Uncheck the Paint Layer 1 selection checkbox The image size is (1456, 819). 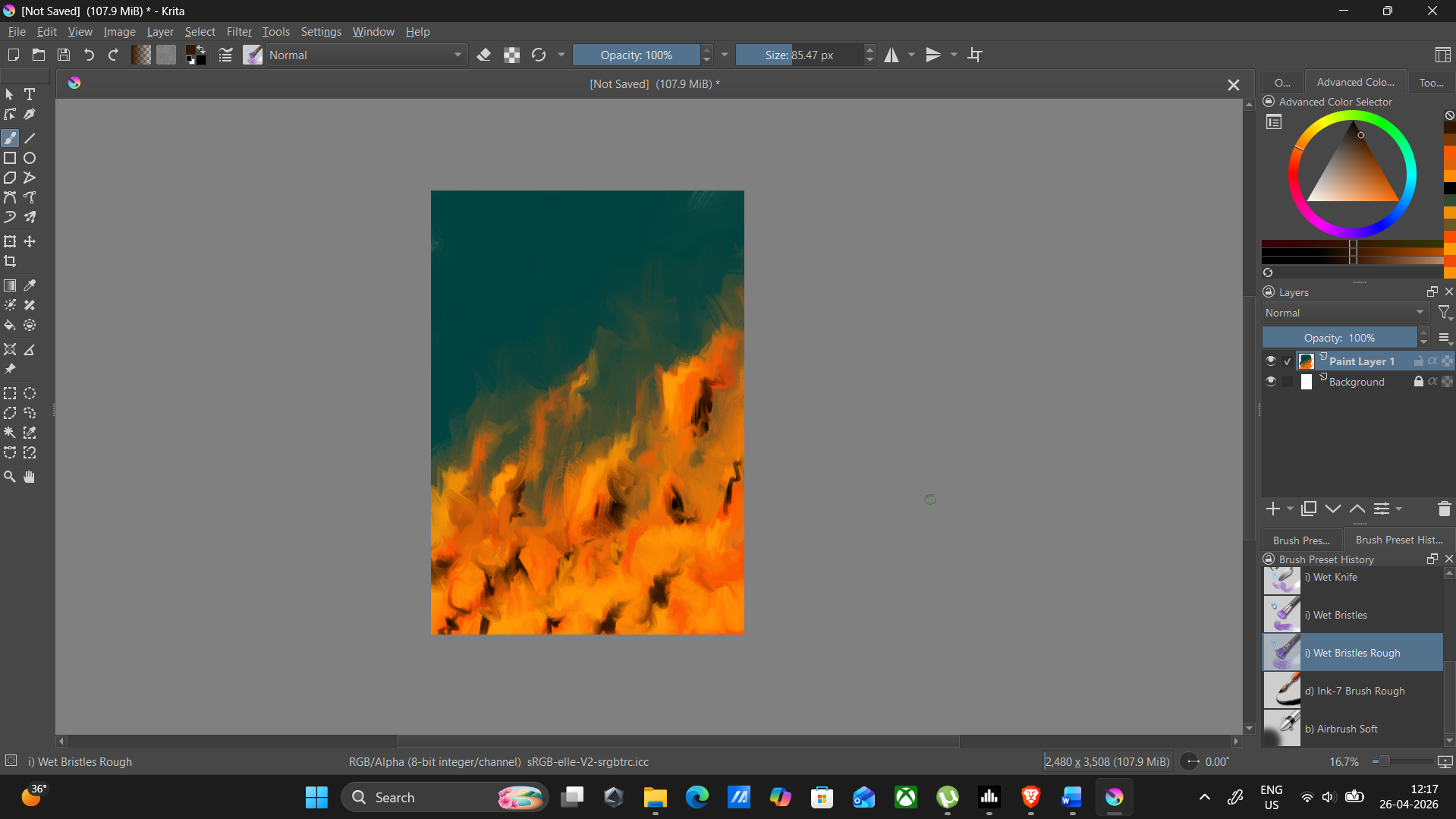1288,361
